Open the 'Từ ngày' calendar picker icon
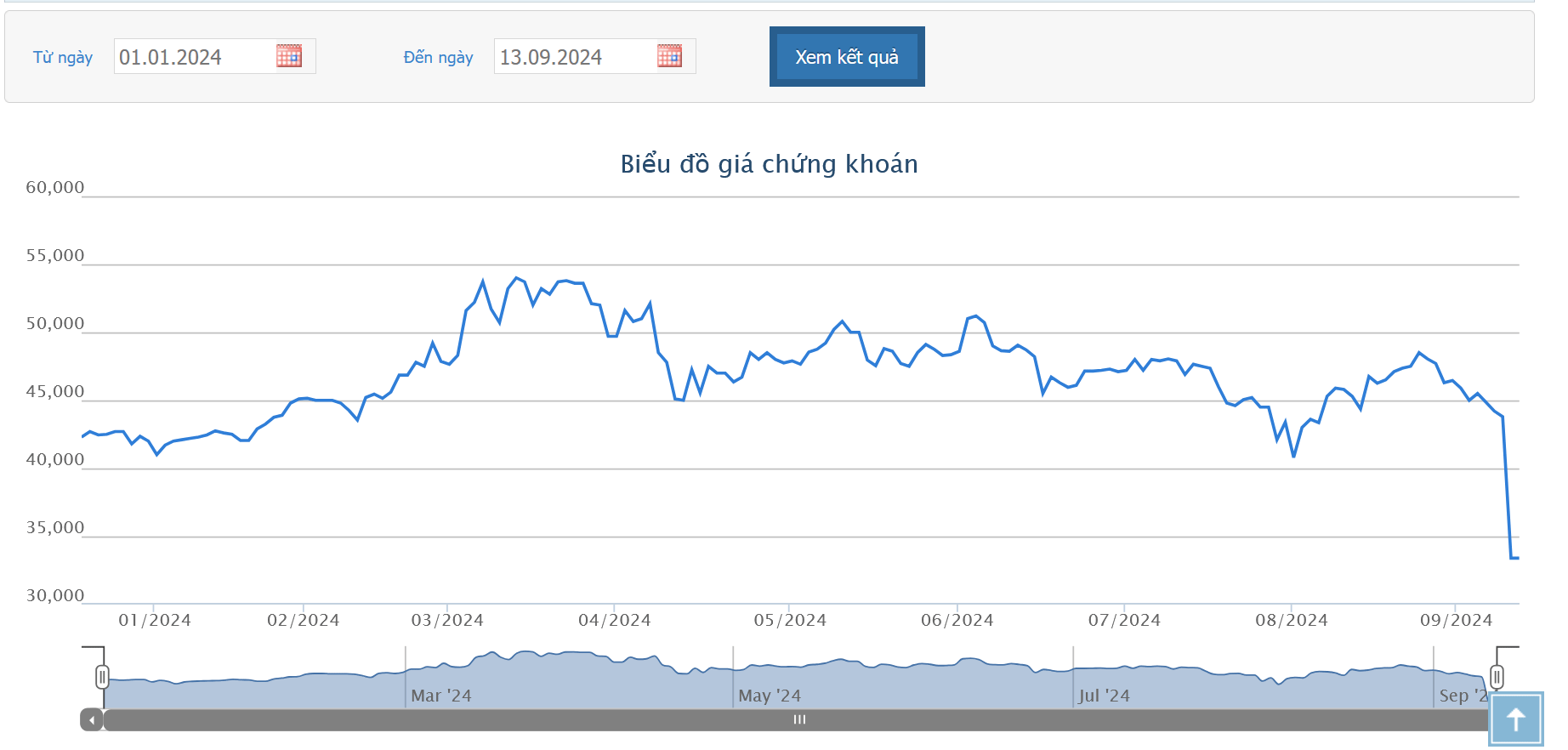1568x750 pixels. [289, 56]
